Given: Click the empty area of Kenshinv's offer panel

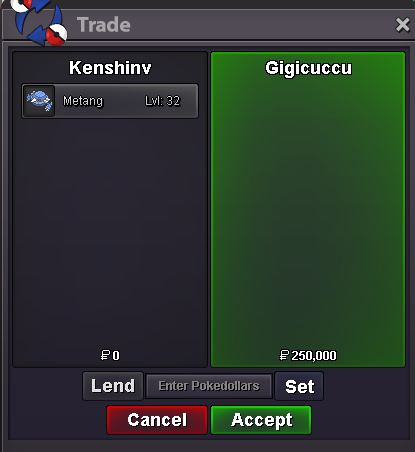Looking at the screenshot, I should coord(110,233).
